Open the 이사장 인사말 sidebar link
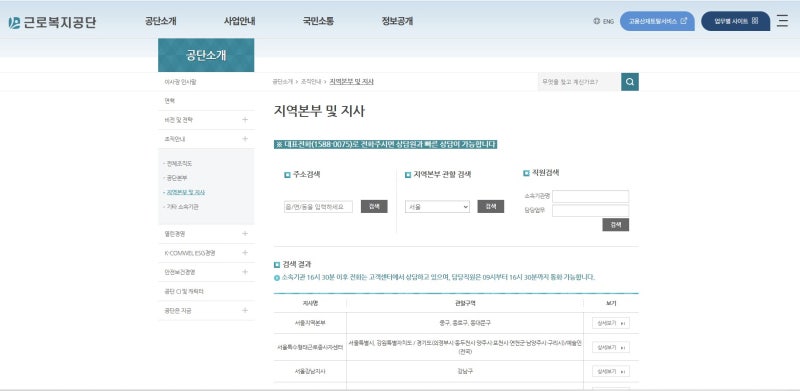800x391 pixels. click(180, 82)
